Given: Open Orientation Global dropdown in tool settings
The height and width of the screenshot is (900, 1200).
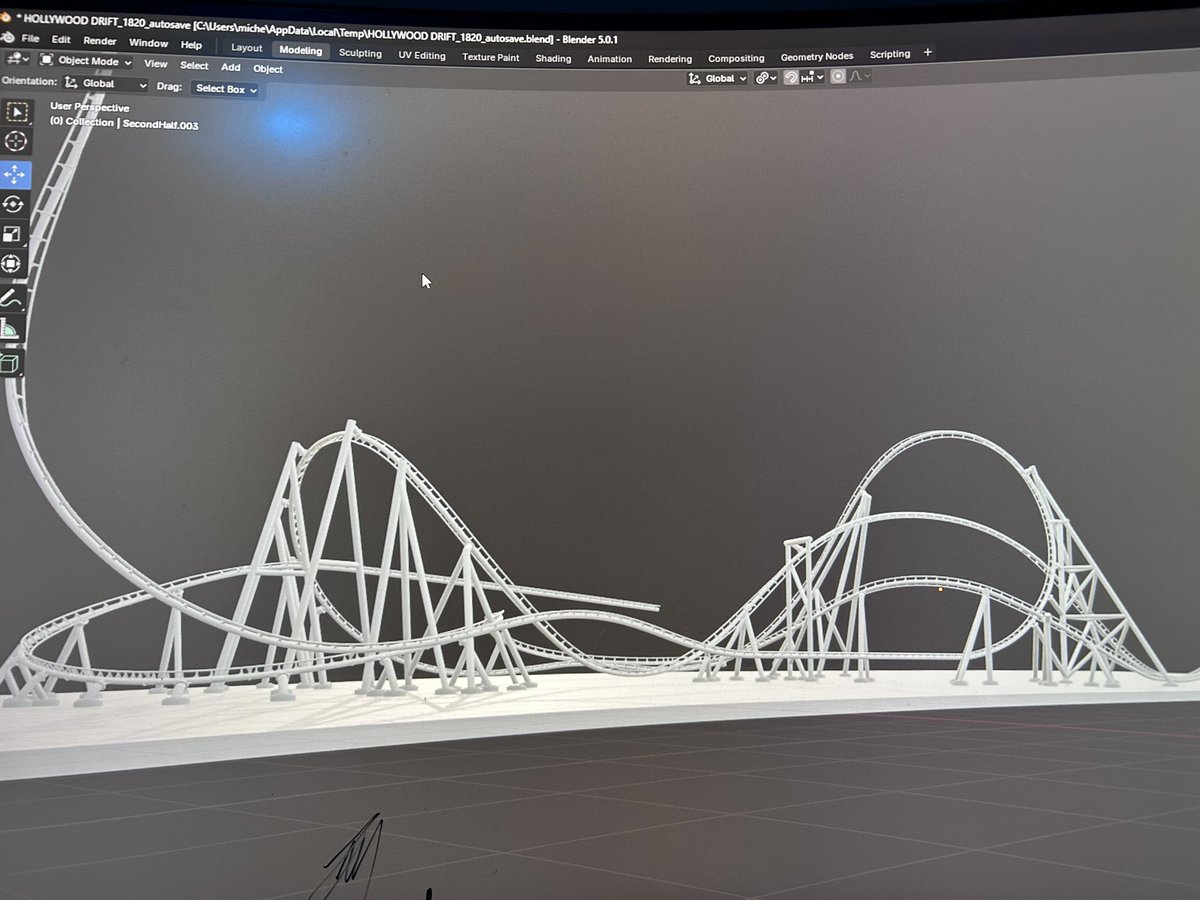Looking at the screenshot, I should tap(105, 84).
